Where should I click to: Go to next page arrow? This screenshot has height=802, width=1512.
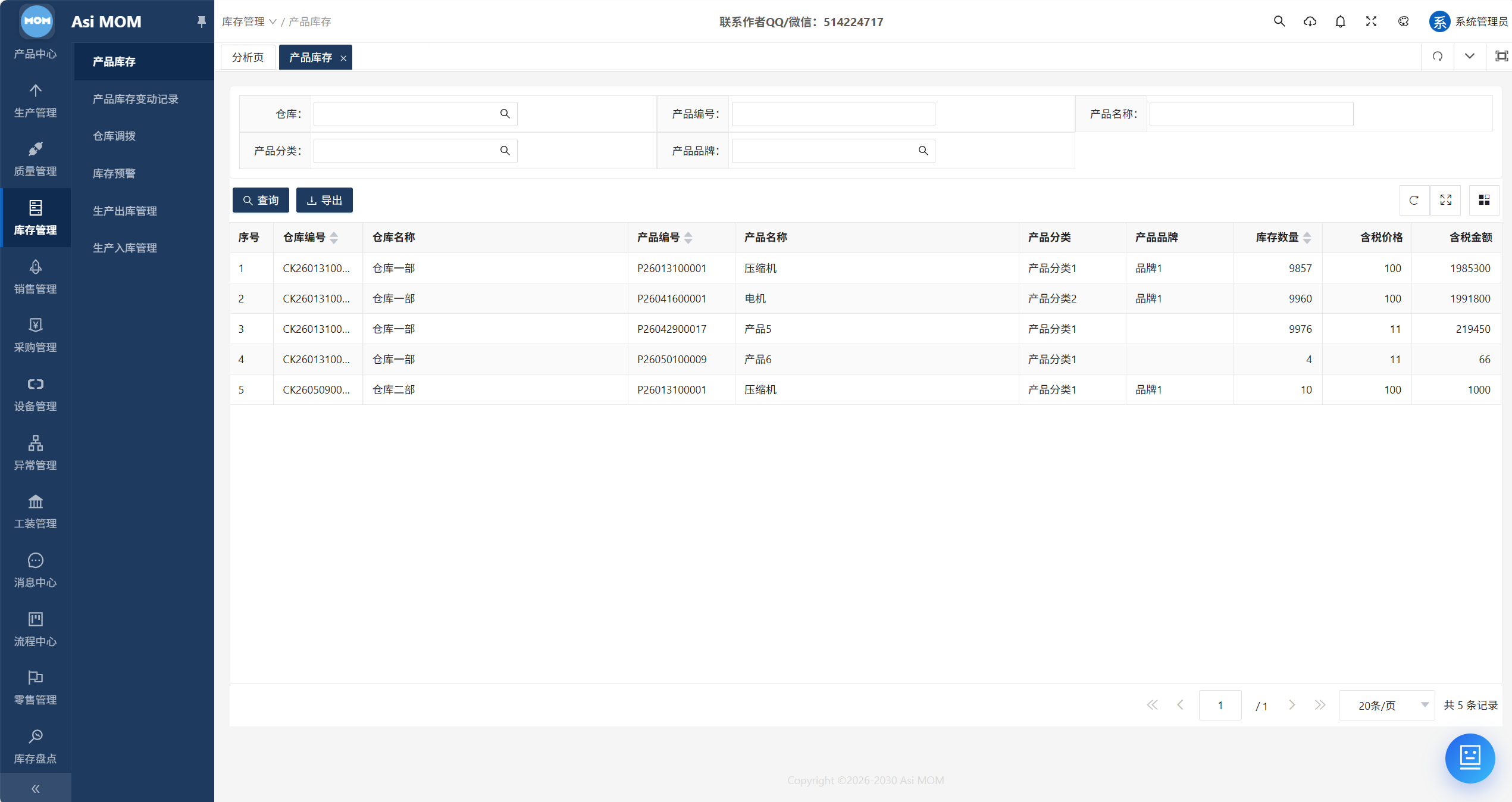pos(1292,705)
